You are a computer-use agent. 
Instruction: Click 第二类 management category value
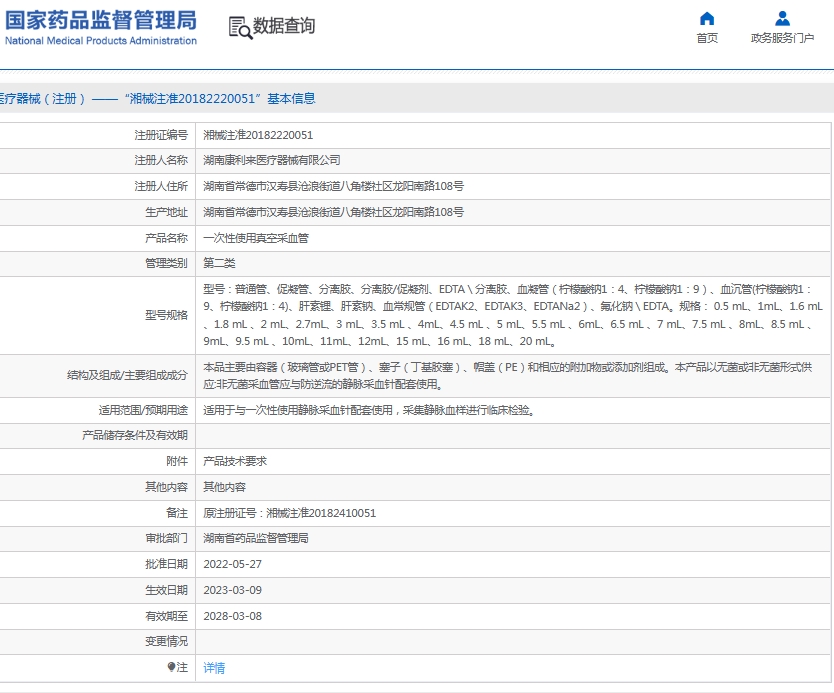(219, 263)
